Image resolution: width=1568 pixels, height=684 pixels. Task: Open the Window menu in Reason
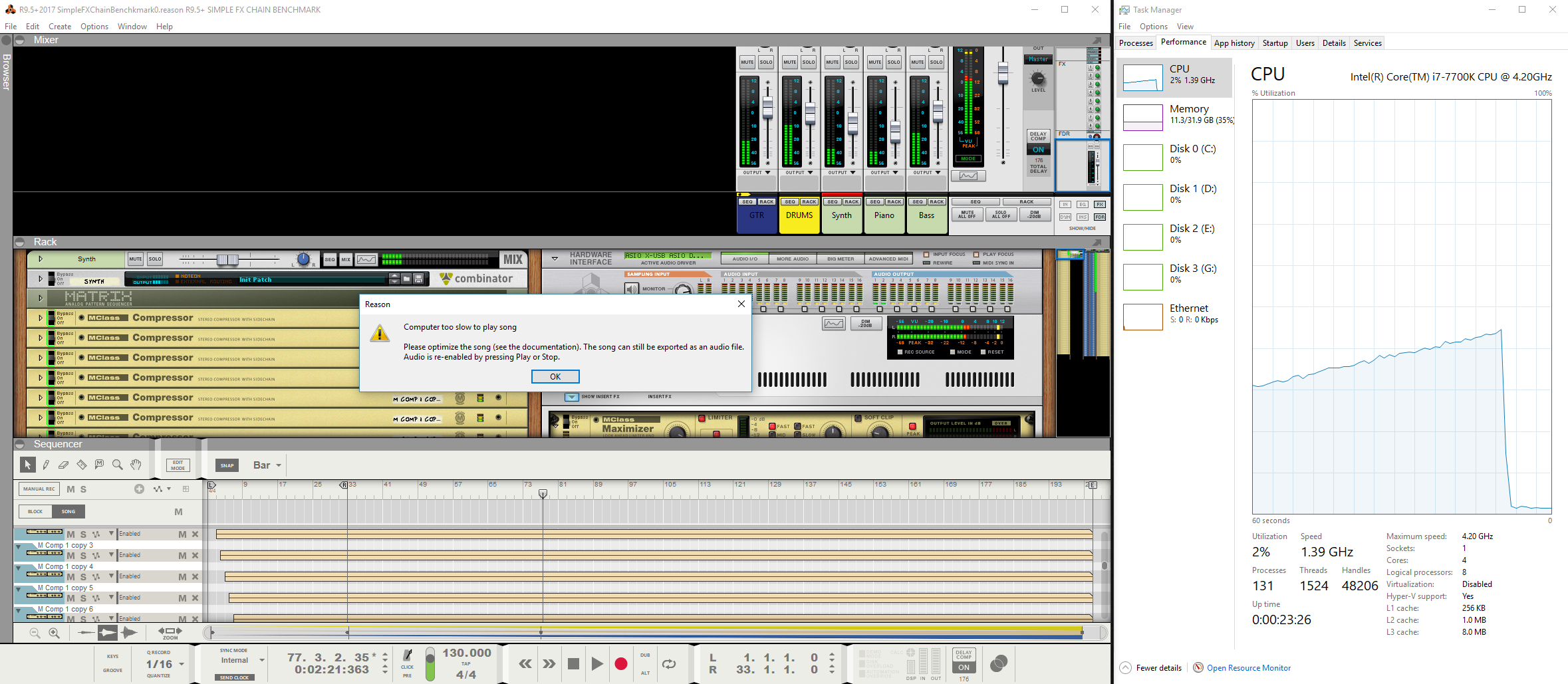click(x=132, y=27)
